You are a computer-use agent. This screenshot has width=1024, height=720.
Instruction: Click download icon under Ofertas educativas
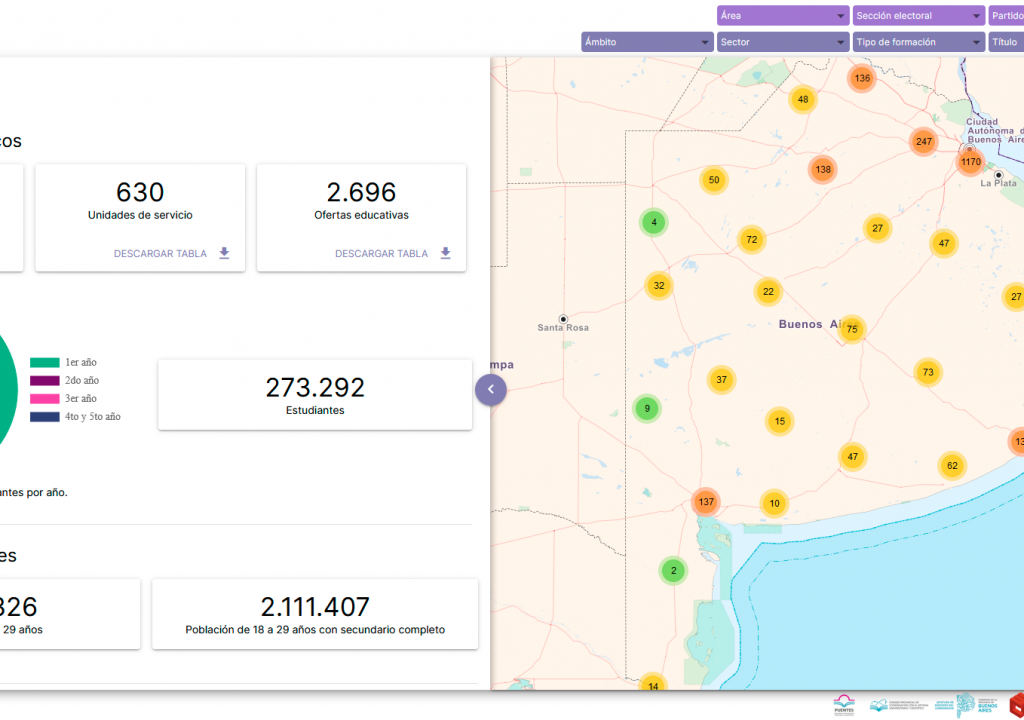(445, 254)
